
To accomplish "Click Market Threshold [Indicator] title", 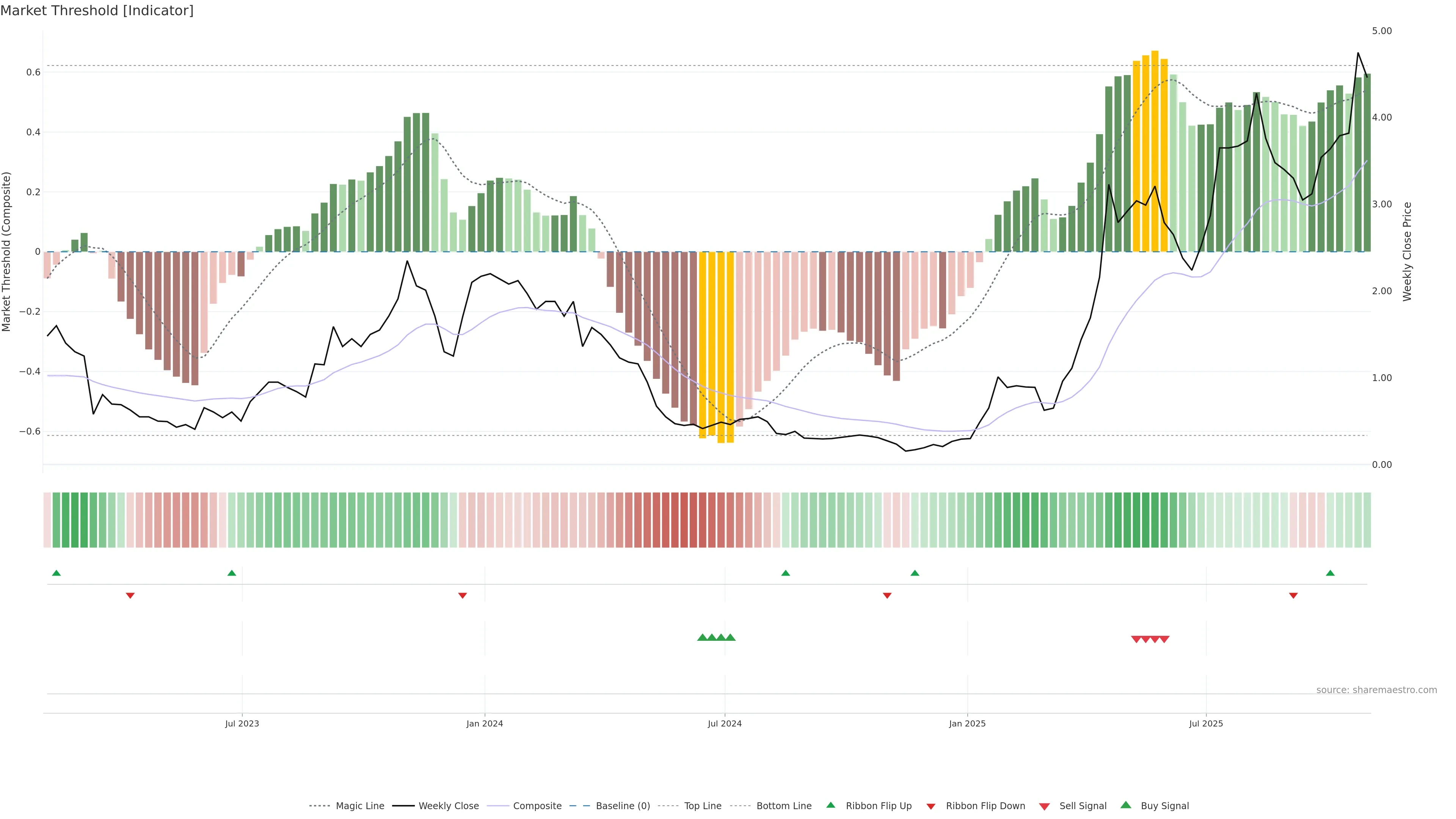I will click(97, 11).
